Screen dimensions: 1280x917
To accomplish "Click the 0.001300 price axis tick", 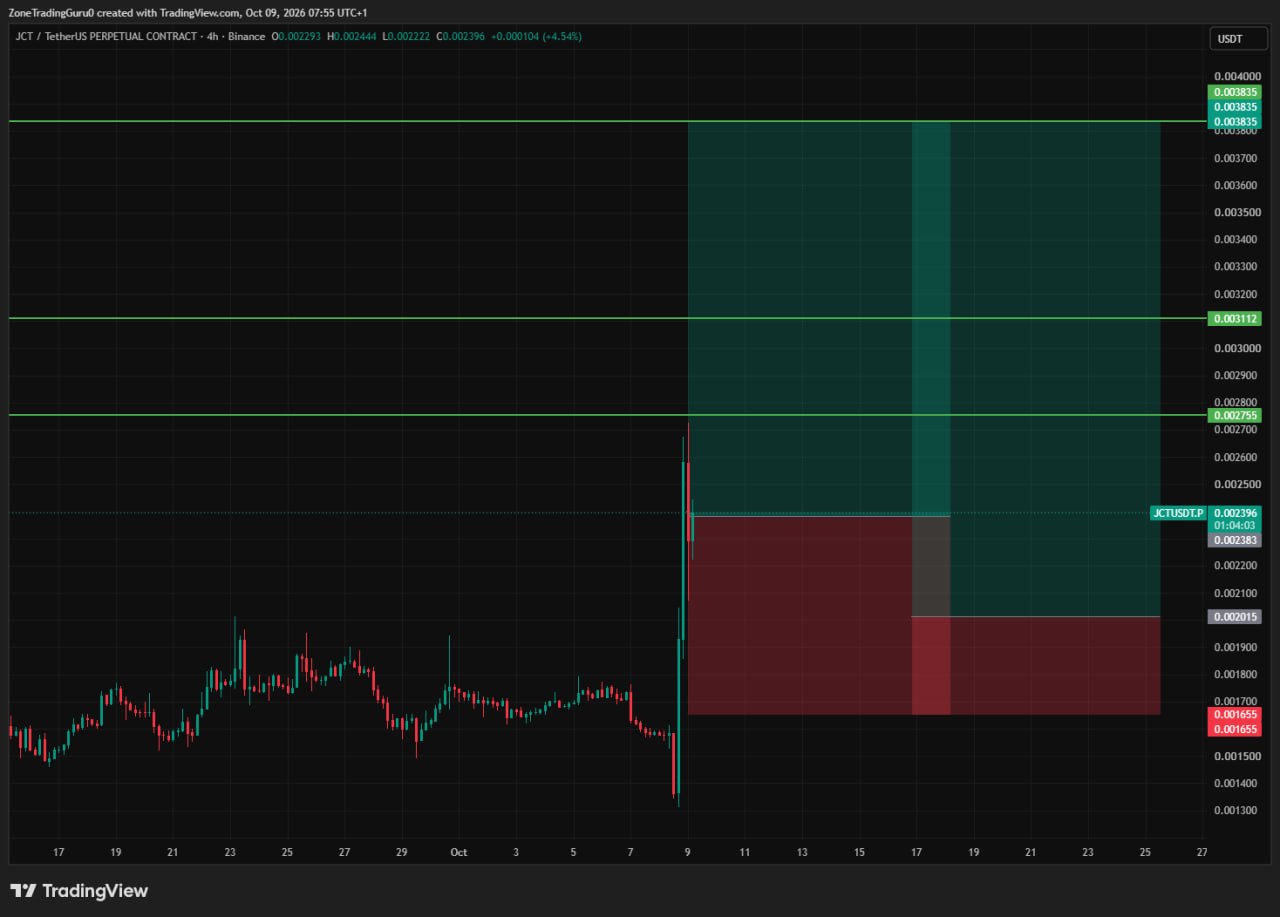I will pyautogui.click(x=1236, y=810).
